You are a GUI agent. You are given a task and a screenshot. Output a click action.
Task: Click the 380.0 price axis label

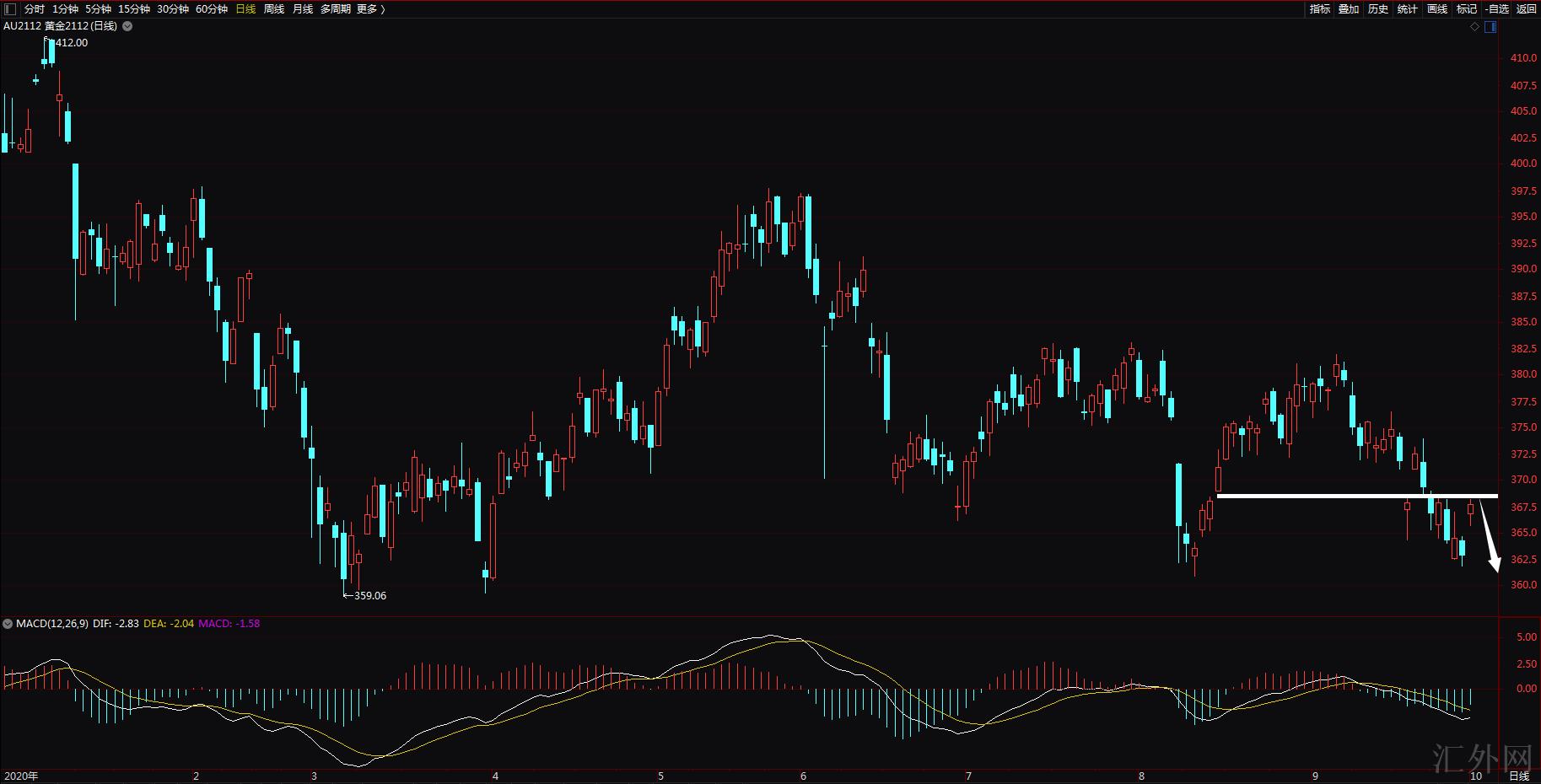(1524, 374)
